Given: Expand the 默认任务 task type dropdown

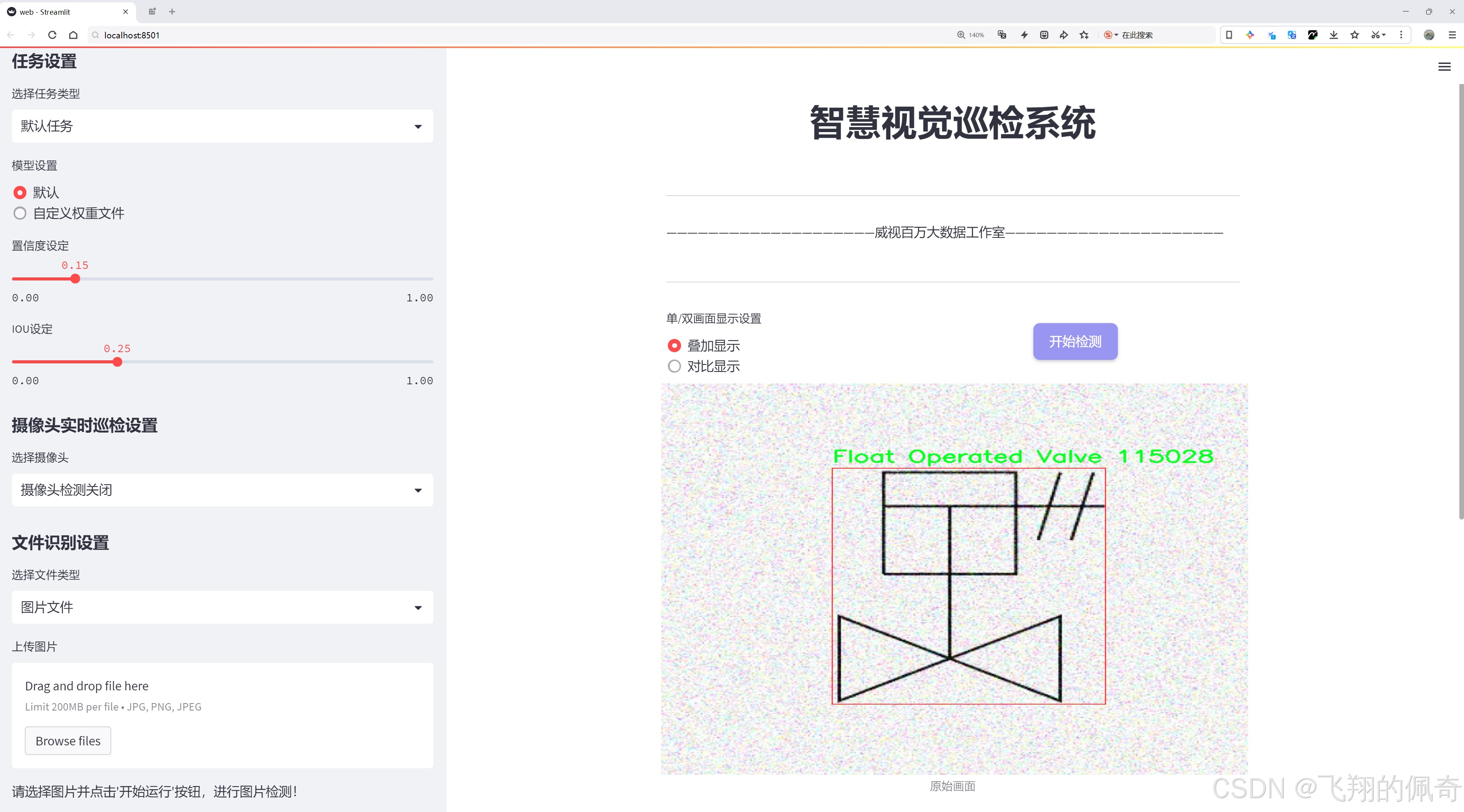Looking at the screenshot, I should 222,126.
